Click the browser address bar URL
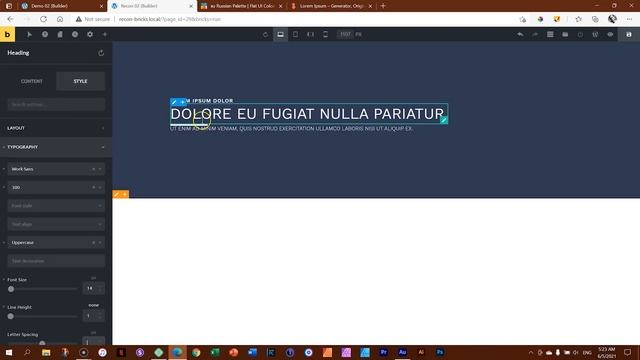 (x=170, y=19)
